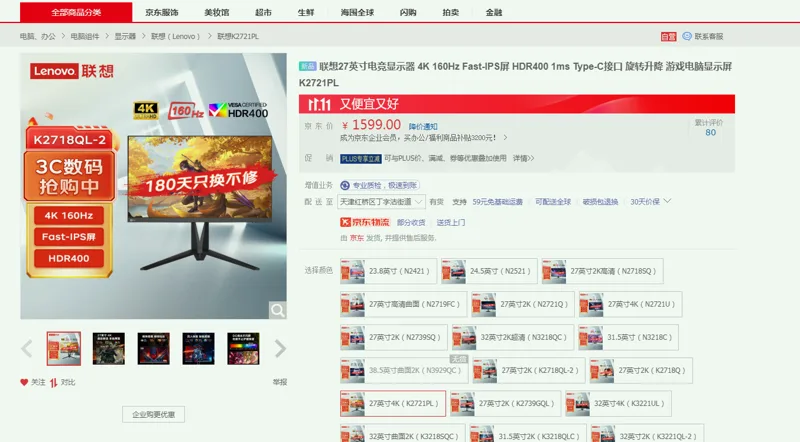Image resolution: width=800 pixels, height=442 pixels.
Task: Switch to the 超市 tab
Action: pyautogui.click(x=263, y=12)
